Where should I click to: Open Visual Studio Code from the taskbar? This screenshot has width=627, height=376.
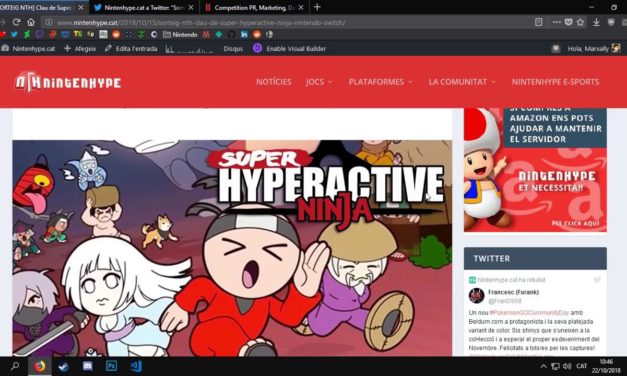[x=136, y=366]
